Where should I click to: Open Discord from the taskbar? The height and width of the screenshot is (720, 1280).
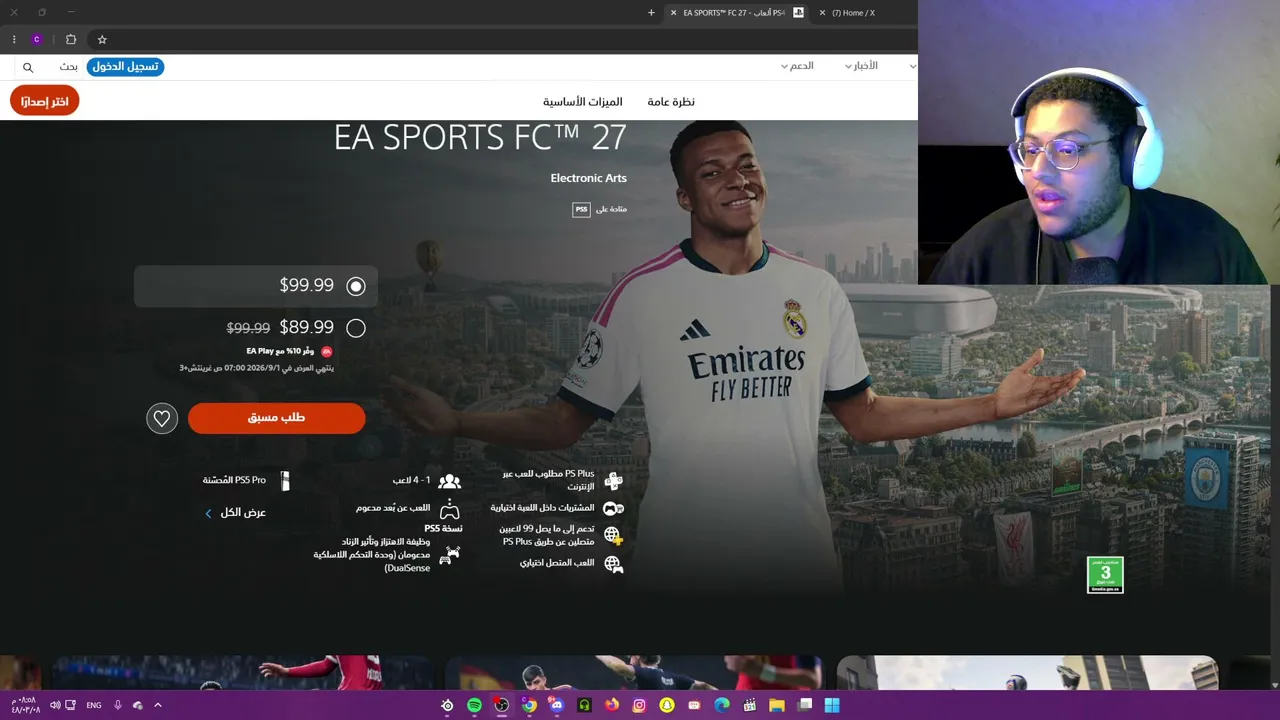pos(557,705)
